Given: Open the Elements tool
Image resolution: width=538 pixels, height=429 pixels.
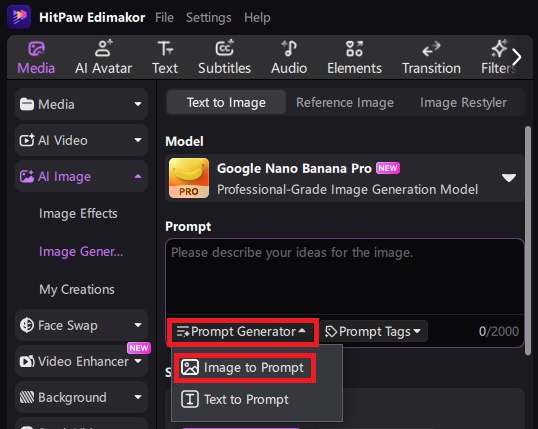Looking at the screenshot, I should click(x=354, y=58).
